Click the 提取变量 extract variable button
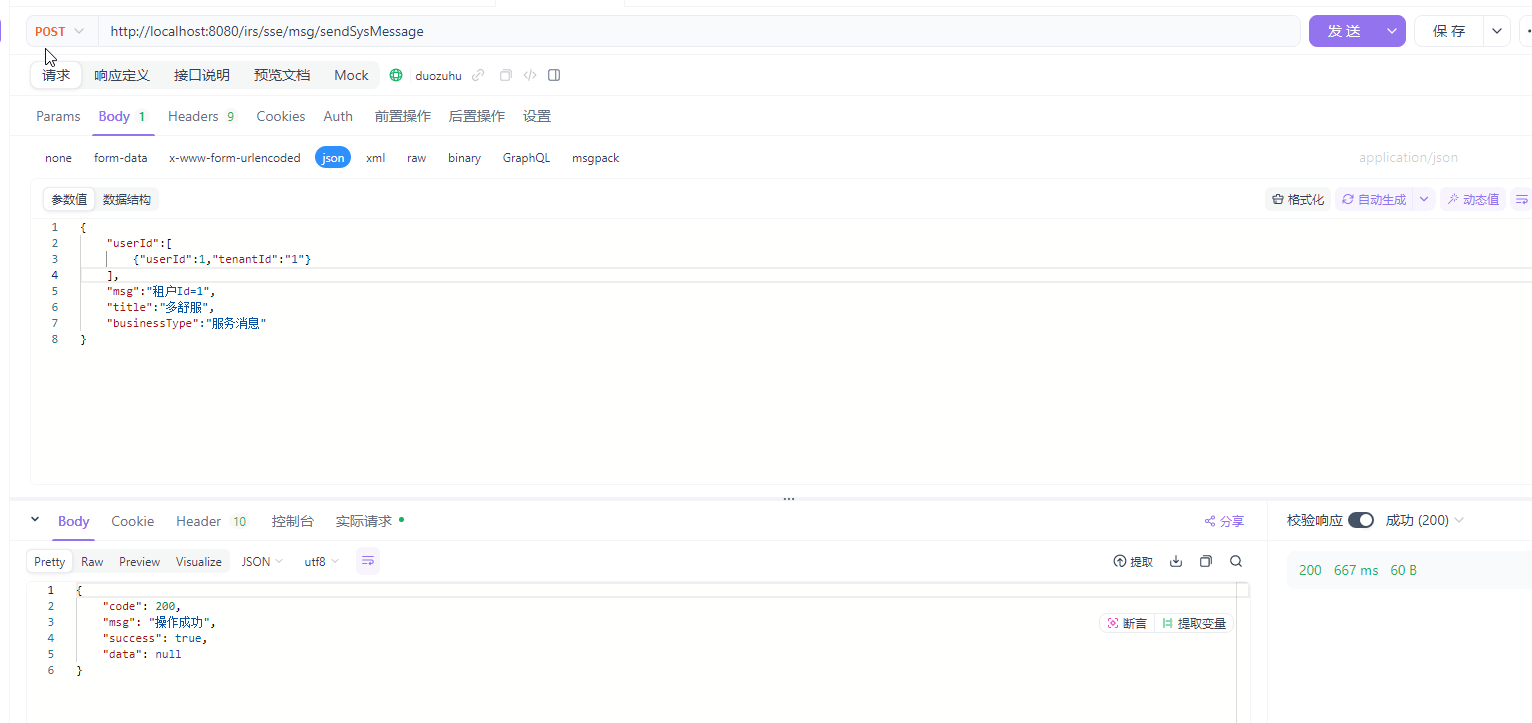The image size is (1532, 723). 1194,623
